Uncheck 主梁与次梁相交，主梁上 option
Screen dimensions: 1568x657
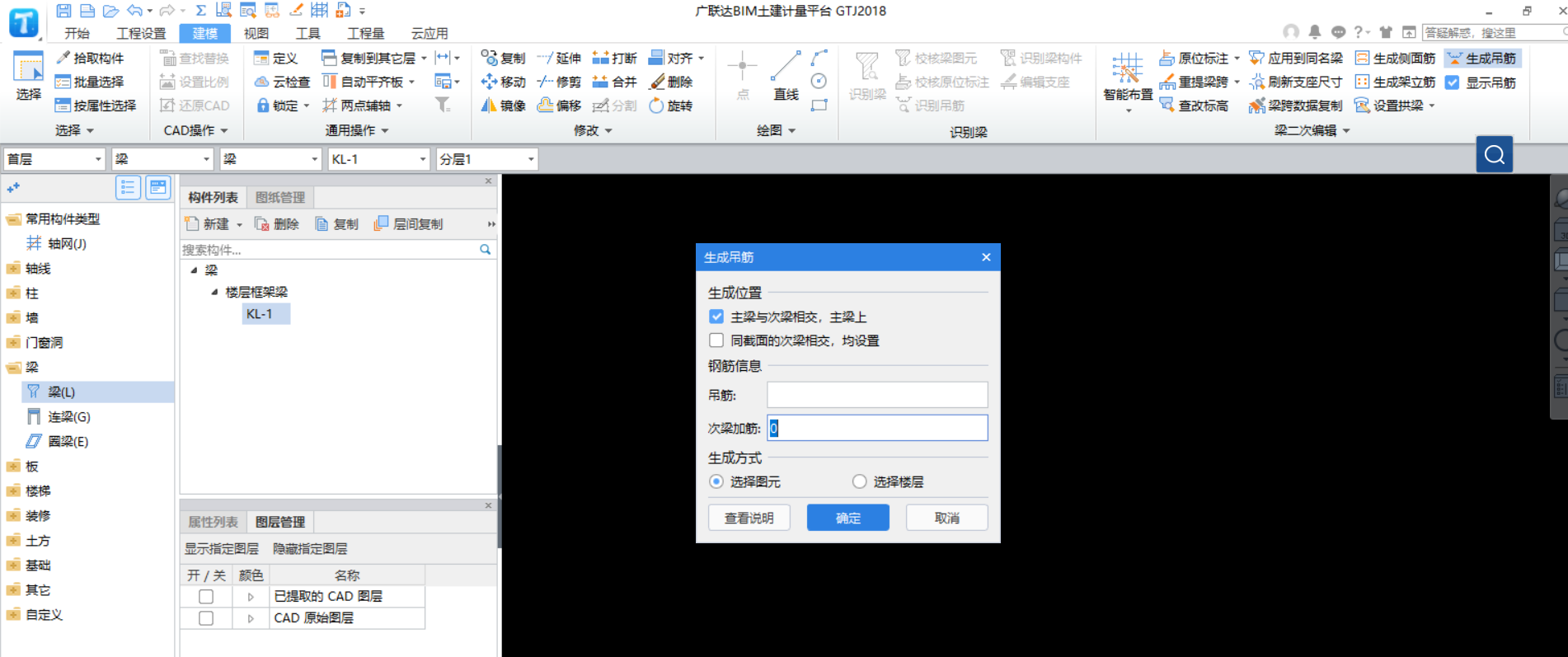point(716,317)
